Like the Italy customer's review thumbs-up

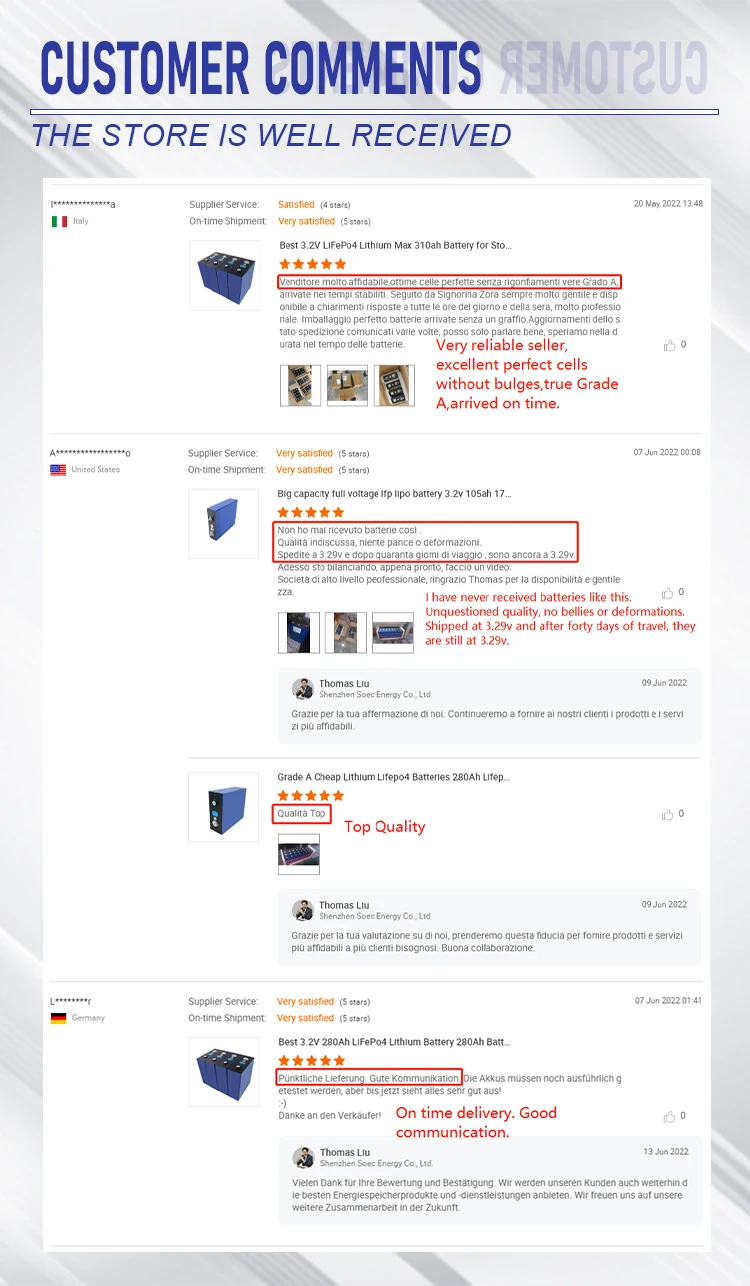pos(669,345)
